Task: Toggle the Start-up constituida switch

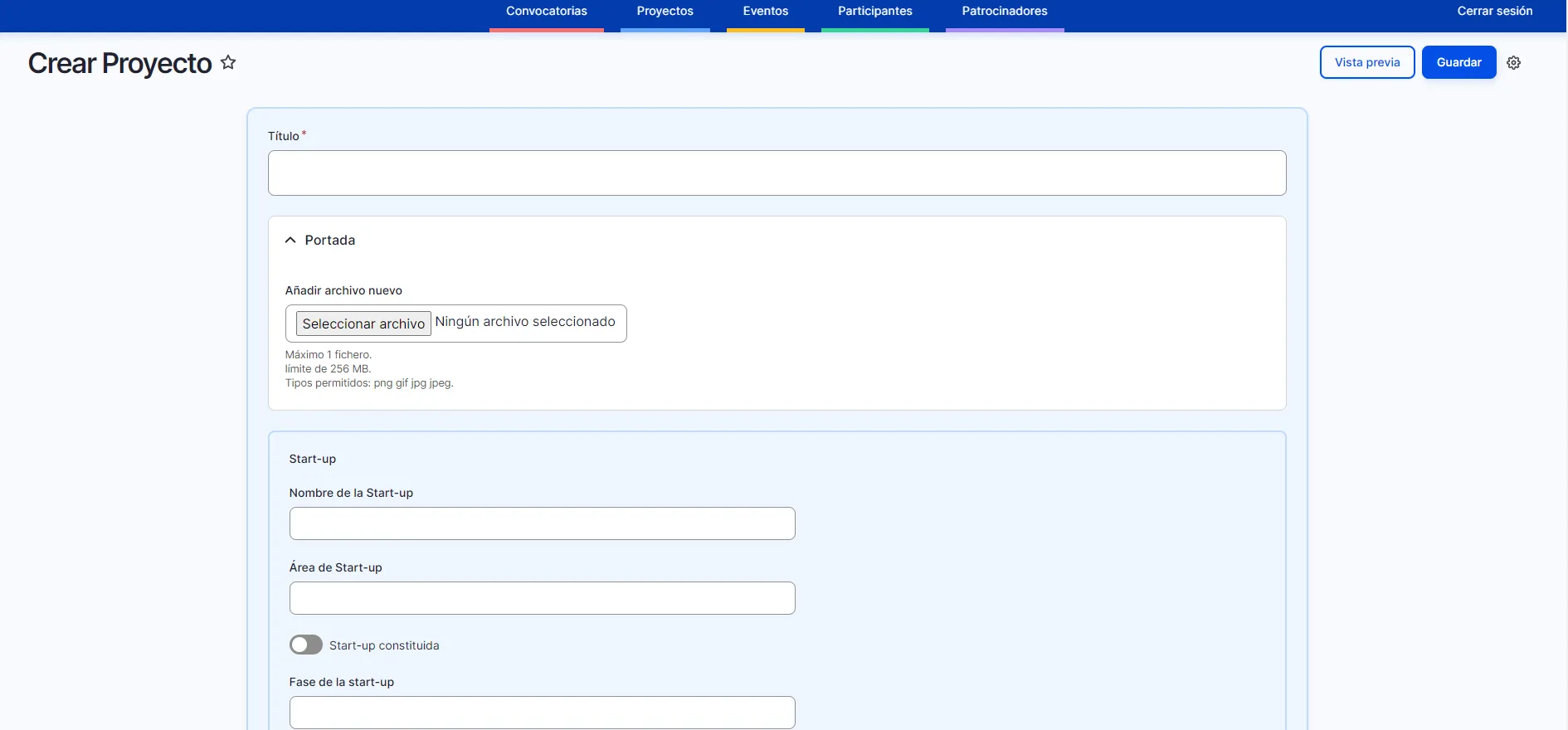Action: tap(305, 645)
